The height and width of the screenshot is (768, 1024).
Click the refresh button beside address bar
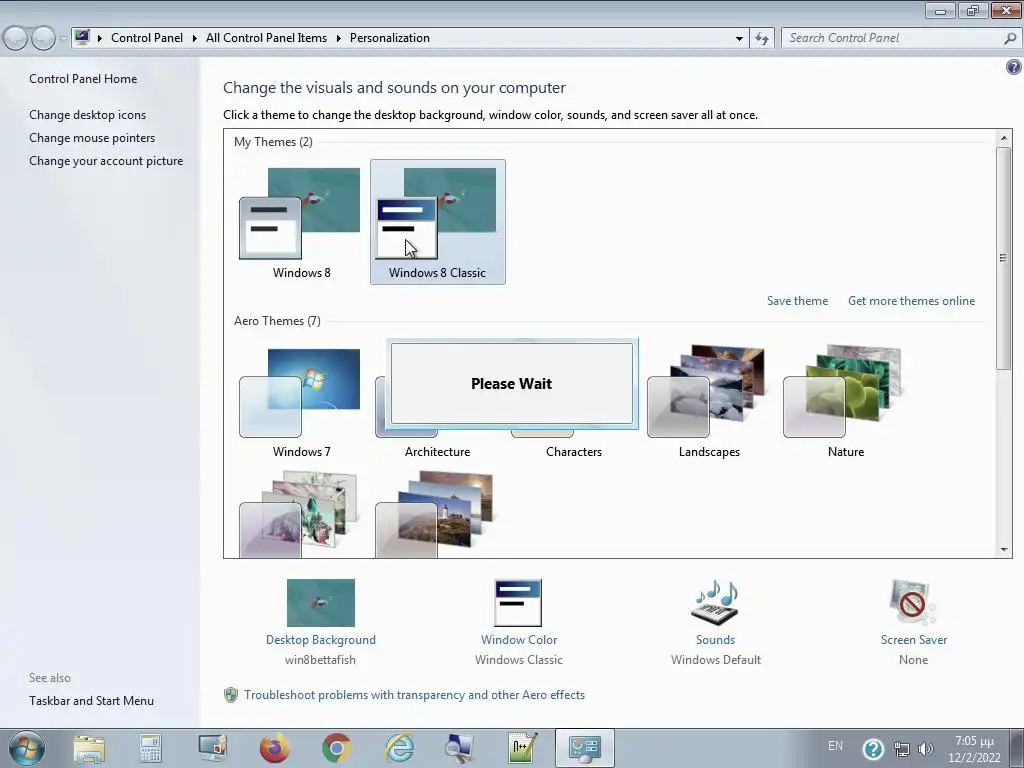click(x=762, y=38)
